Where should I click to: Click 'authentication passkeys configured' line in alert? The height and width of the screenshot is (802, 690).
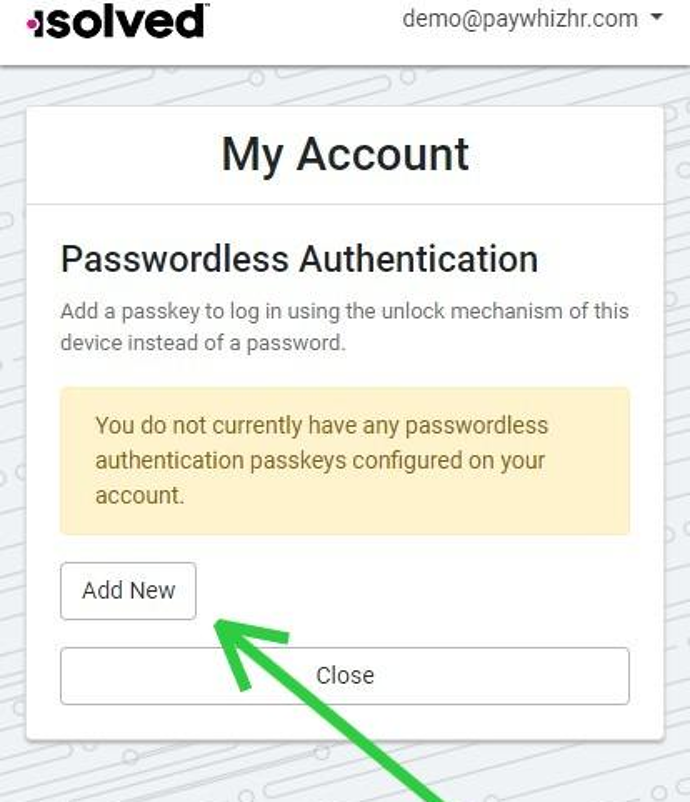pos(320,460)
